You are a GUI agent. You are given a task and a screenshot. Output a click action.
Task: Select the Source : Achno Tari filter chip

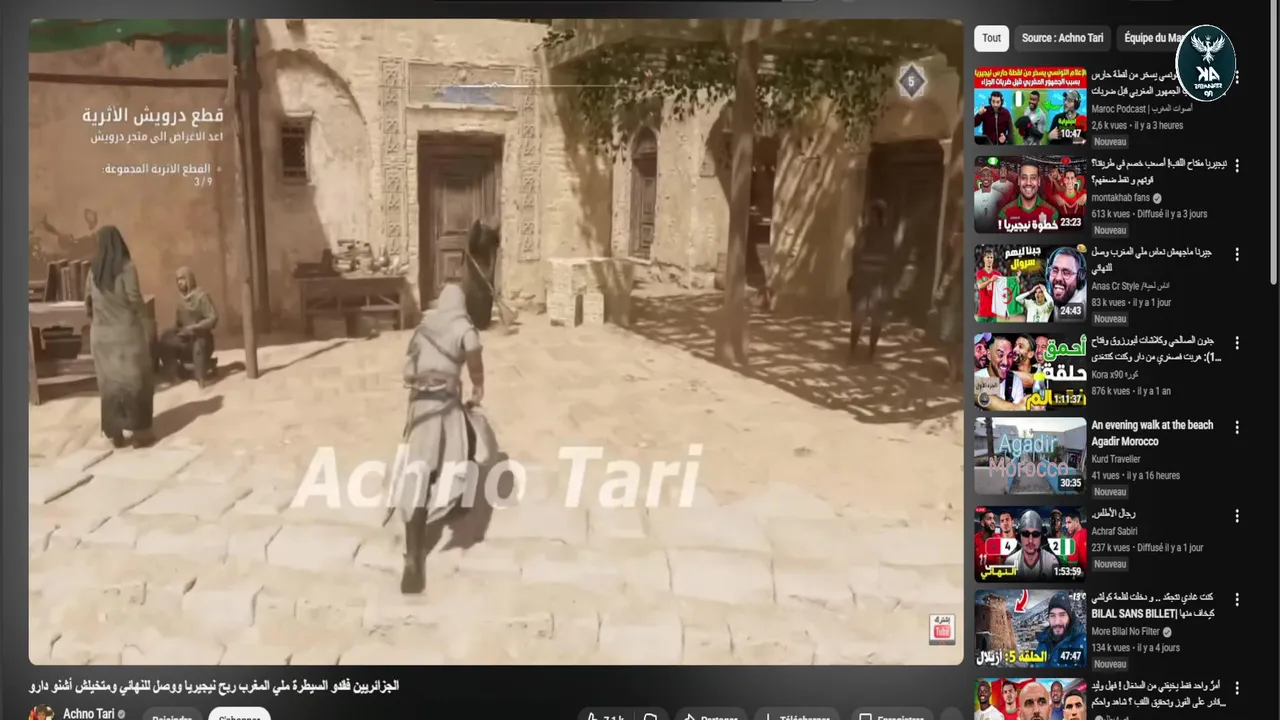1062,38
